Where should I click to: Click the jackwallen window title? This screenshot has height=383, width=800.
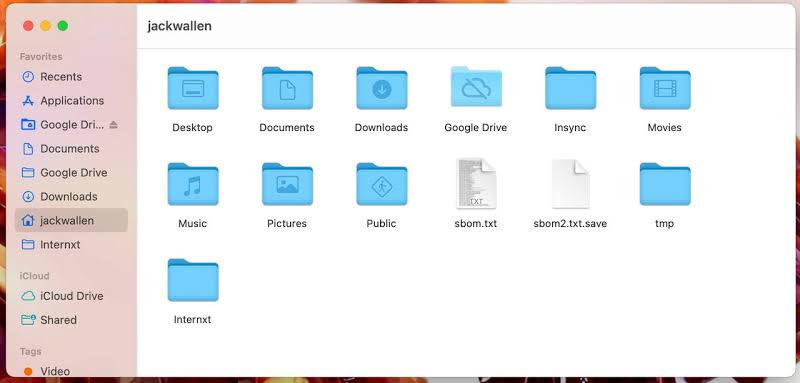click(180, 26)
